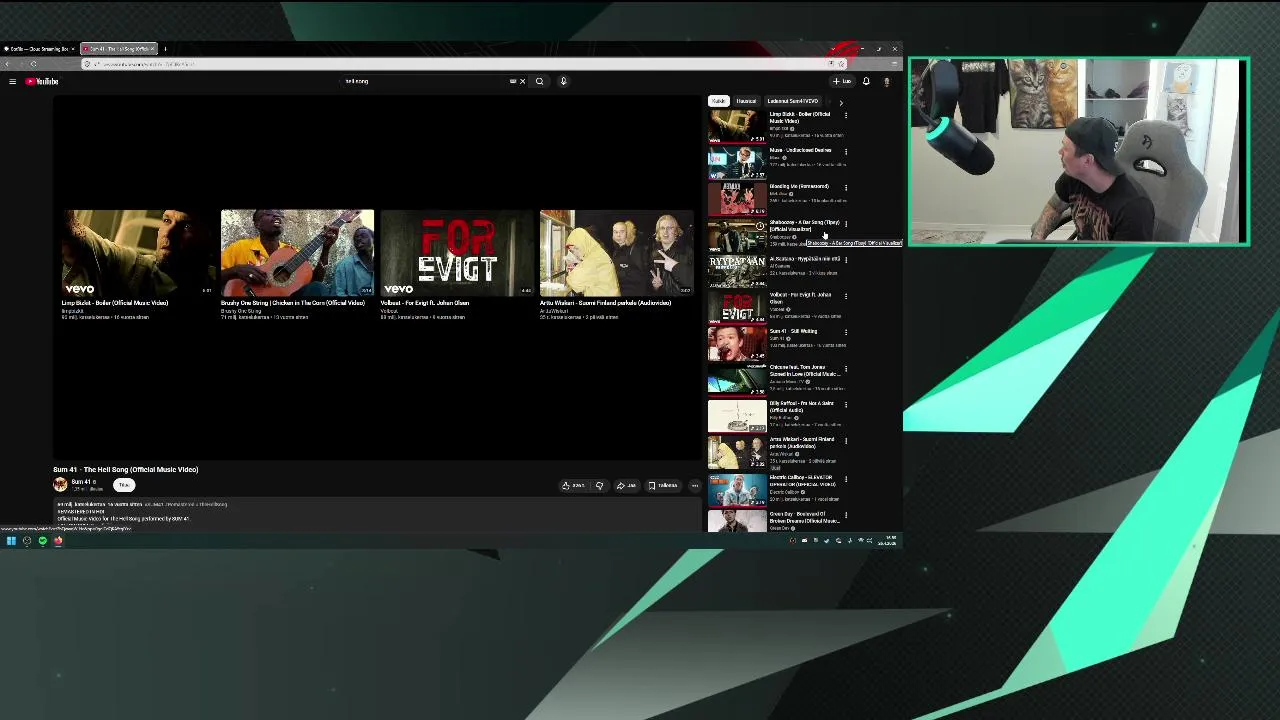Open Limp Bizkit Boiler end-screen thumbnail

[137, 253]
